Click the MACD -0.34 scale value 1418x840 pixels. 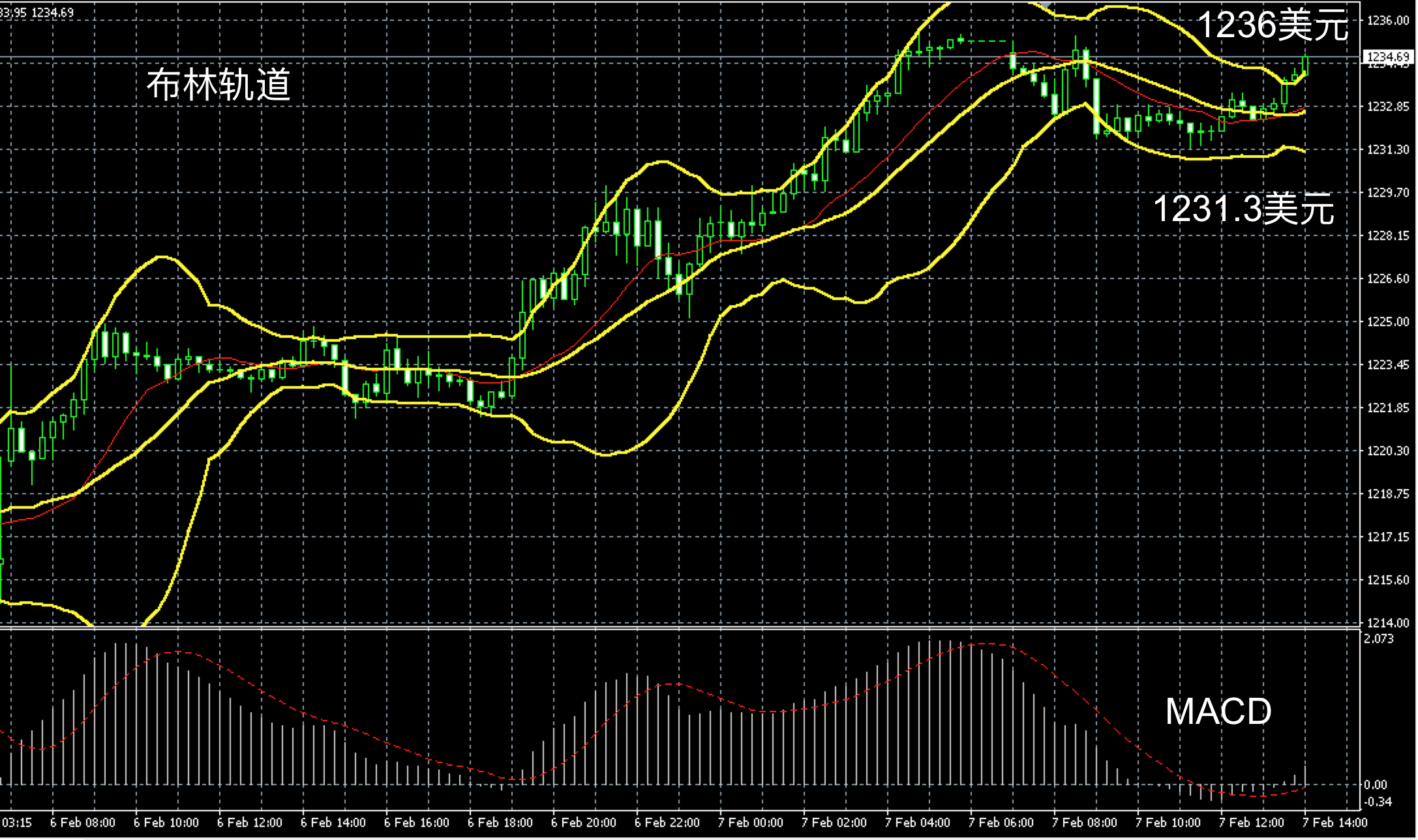1378,801
